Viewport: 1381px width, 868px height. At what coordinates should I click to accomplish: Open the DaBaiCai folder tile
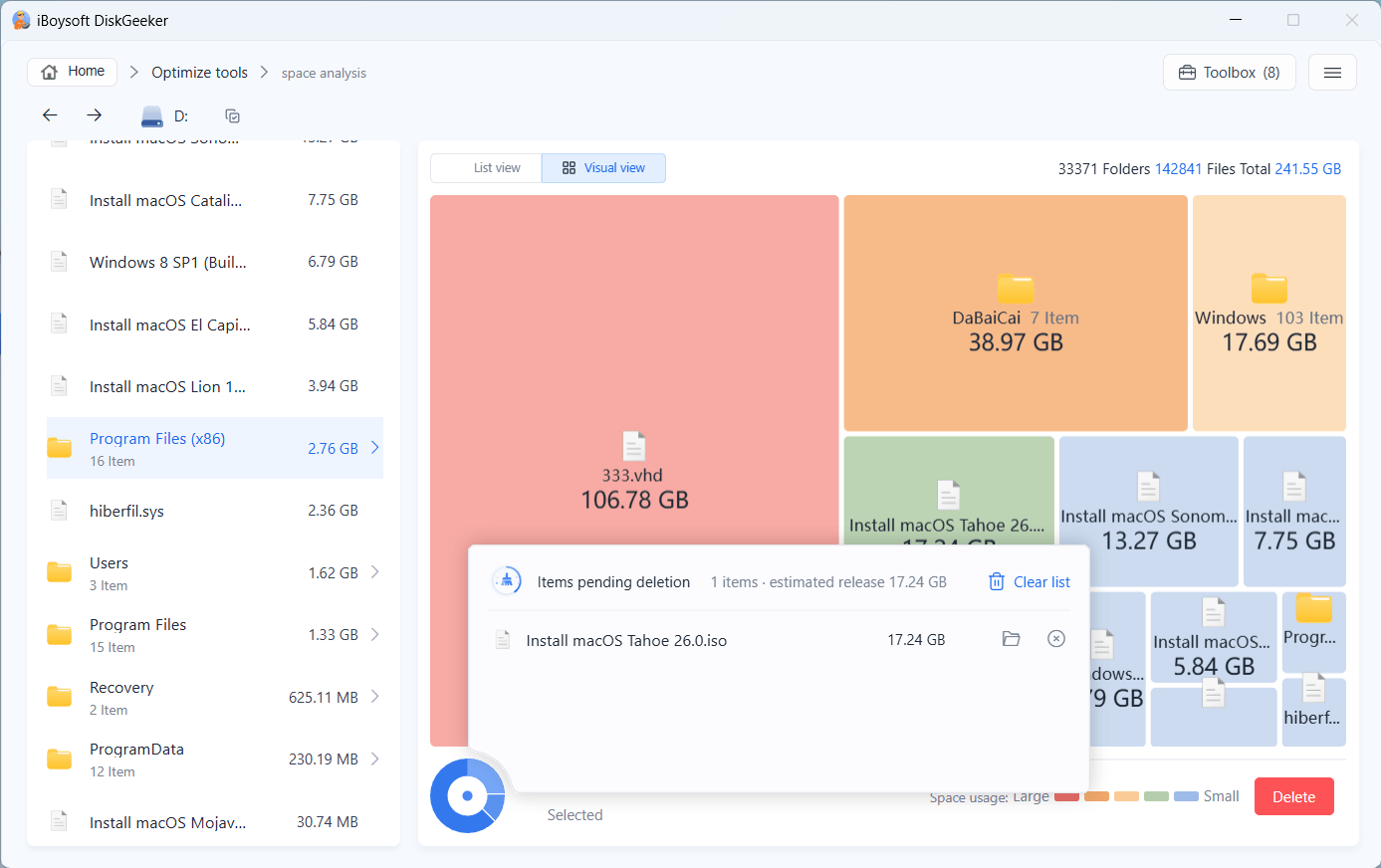coord(1016,314)
